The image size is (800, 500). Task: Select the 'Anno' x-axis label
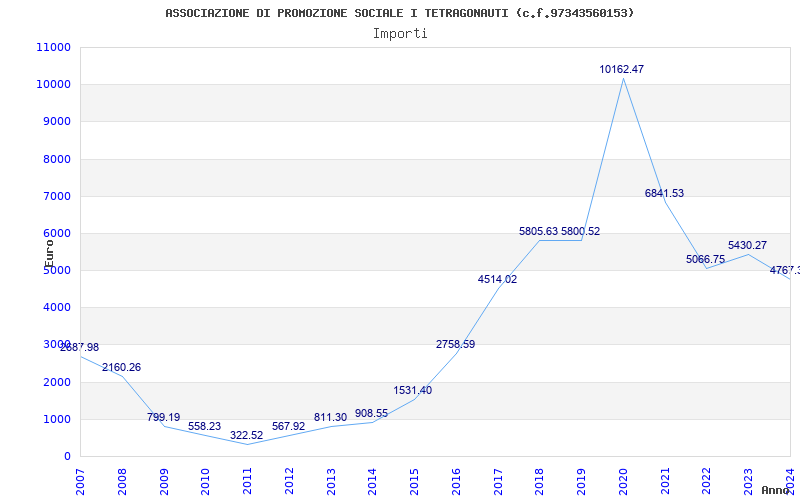click(776, 490)
